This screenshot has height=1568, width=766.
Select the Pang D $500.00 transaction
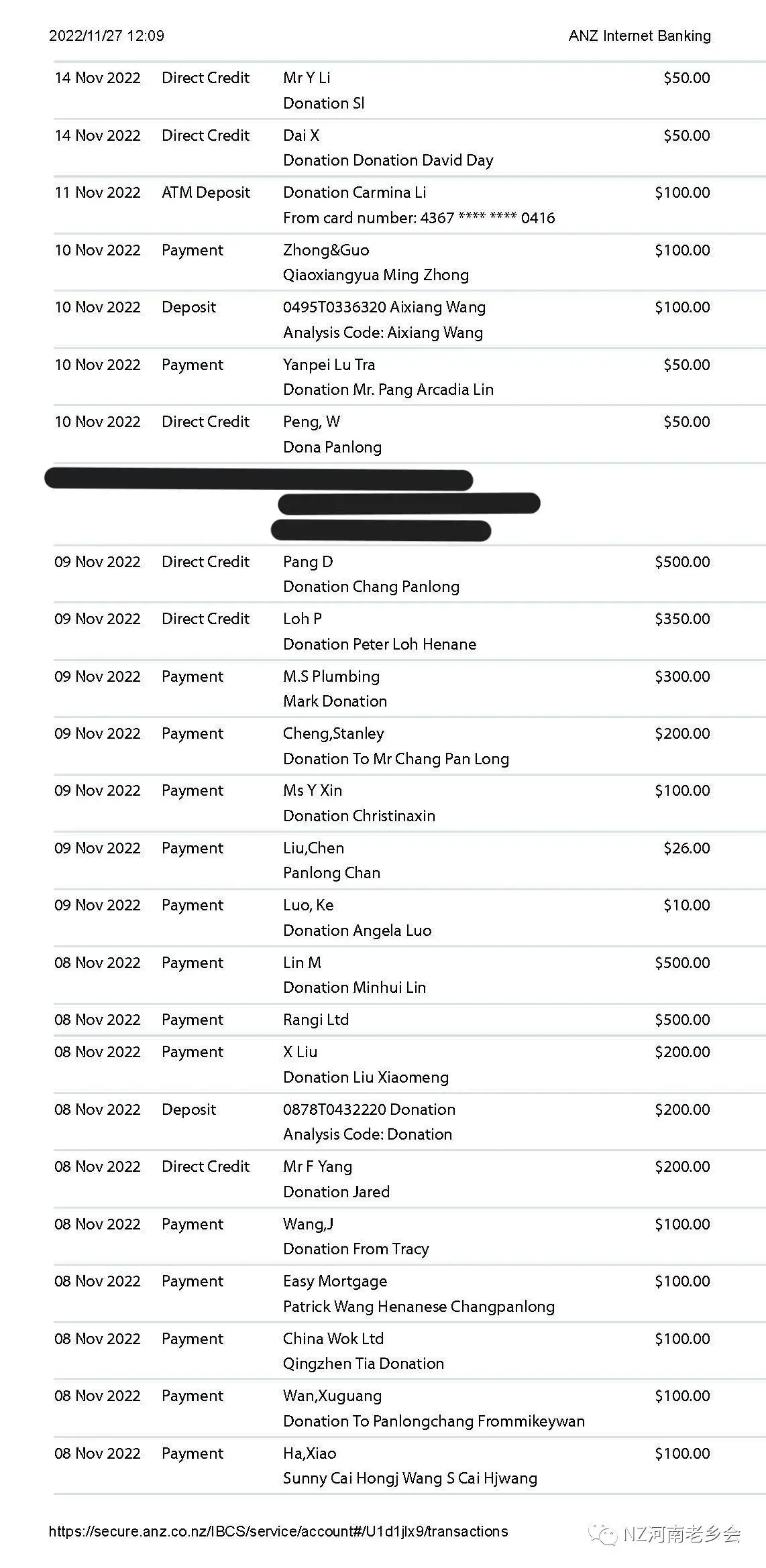click(409, 574)
